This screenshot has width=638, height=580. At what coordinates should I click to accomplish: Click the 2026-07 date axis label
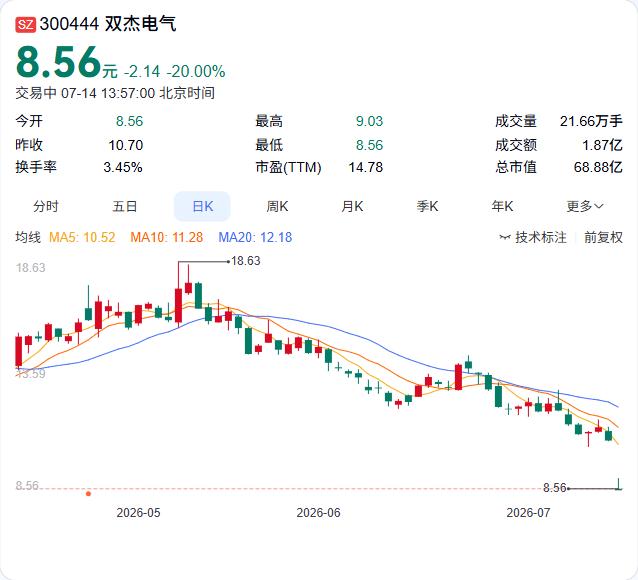(x=528, y=512)
